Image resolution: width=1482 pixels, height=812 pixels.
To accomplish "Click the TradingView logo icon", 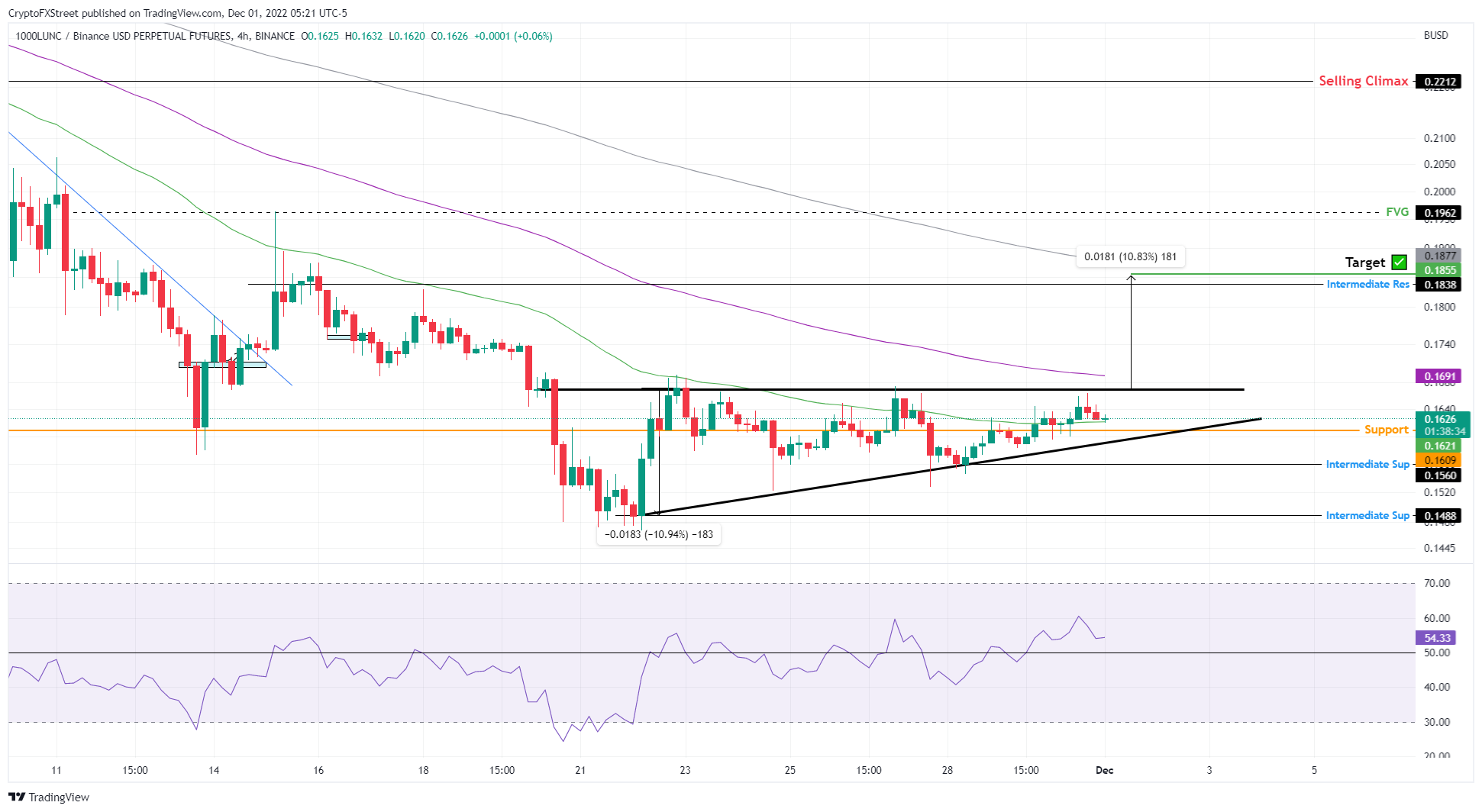I will pyautogui.click(x=17, y=797).
